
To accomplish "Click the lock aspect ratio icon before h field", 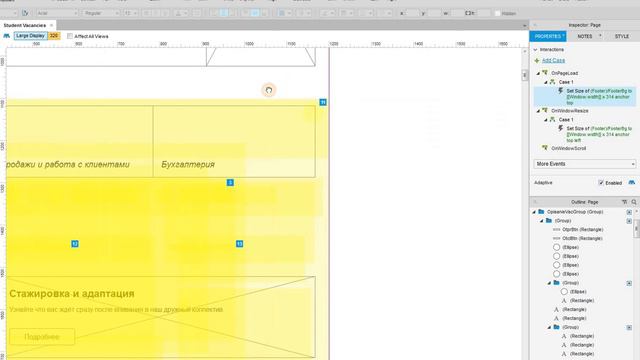I will 469,13.
